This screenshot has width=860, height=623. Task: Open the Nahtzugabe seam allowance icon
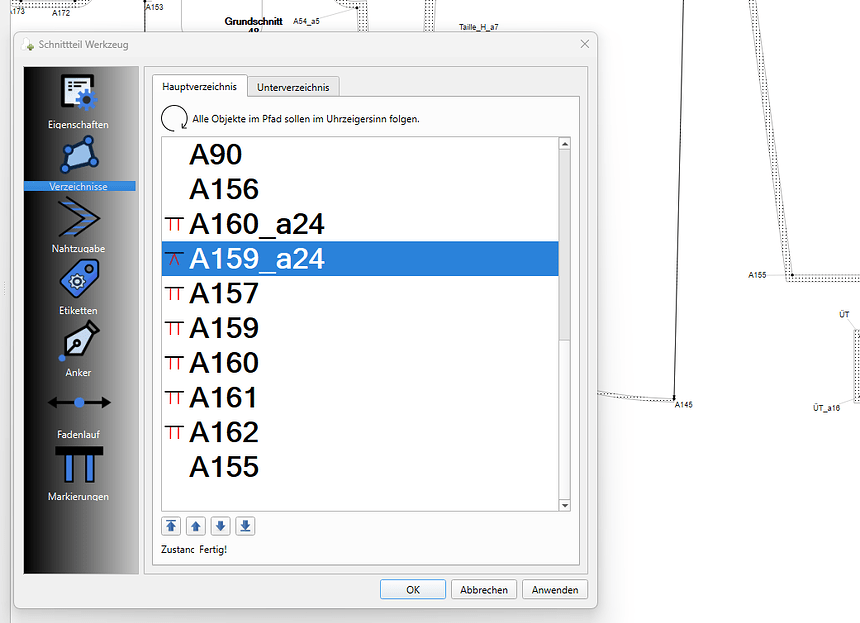click(79, 217)
